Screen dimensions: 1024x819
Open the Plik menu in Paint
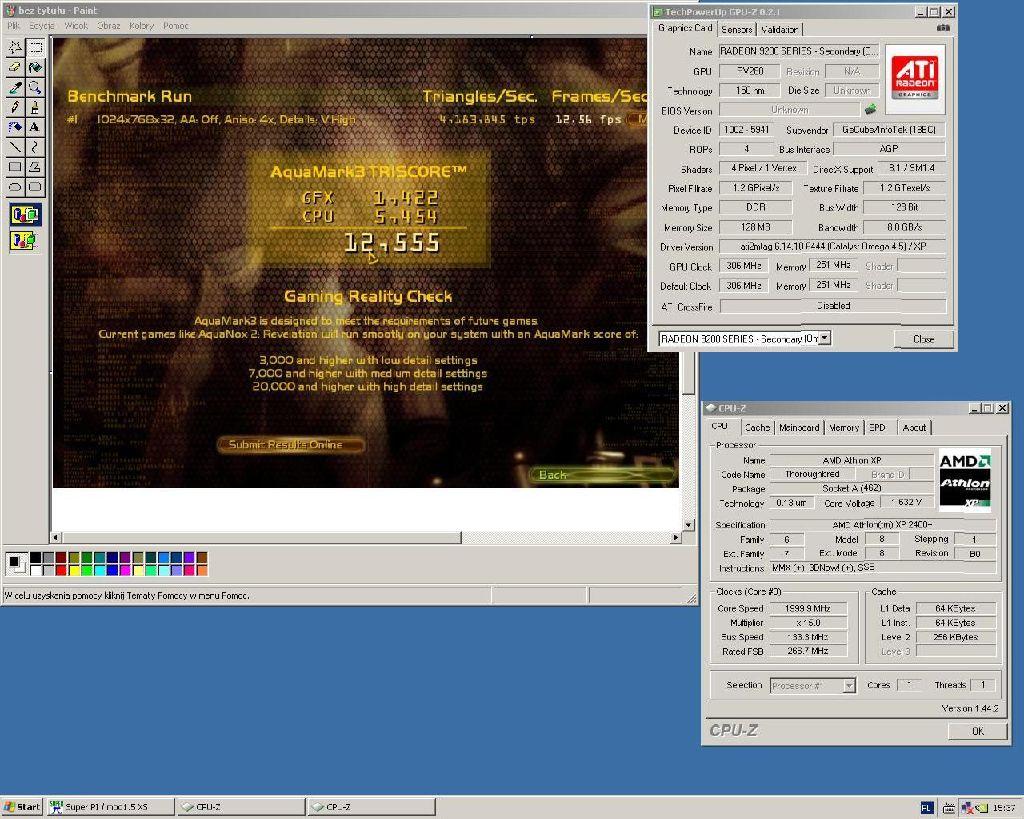(13, 25)
